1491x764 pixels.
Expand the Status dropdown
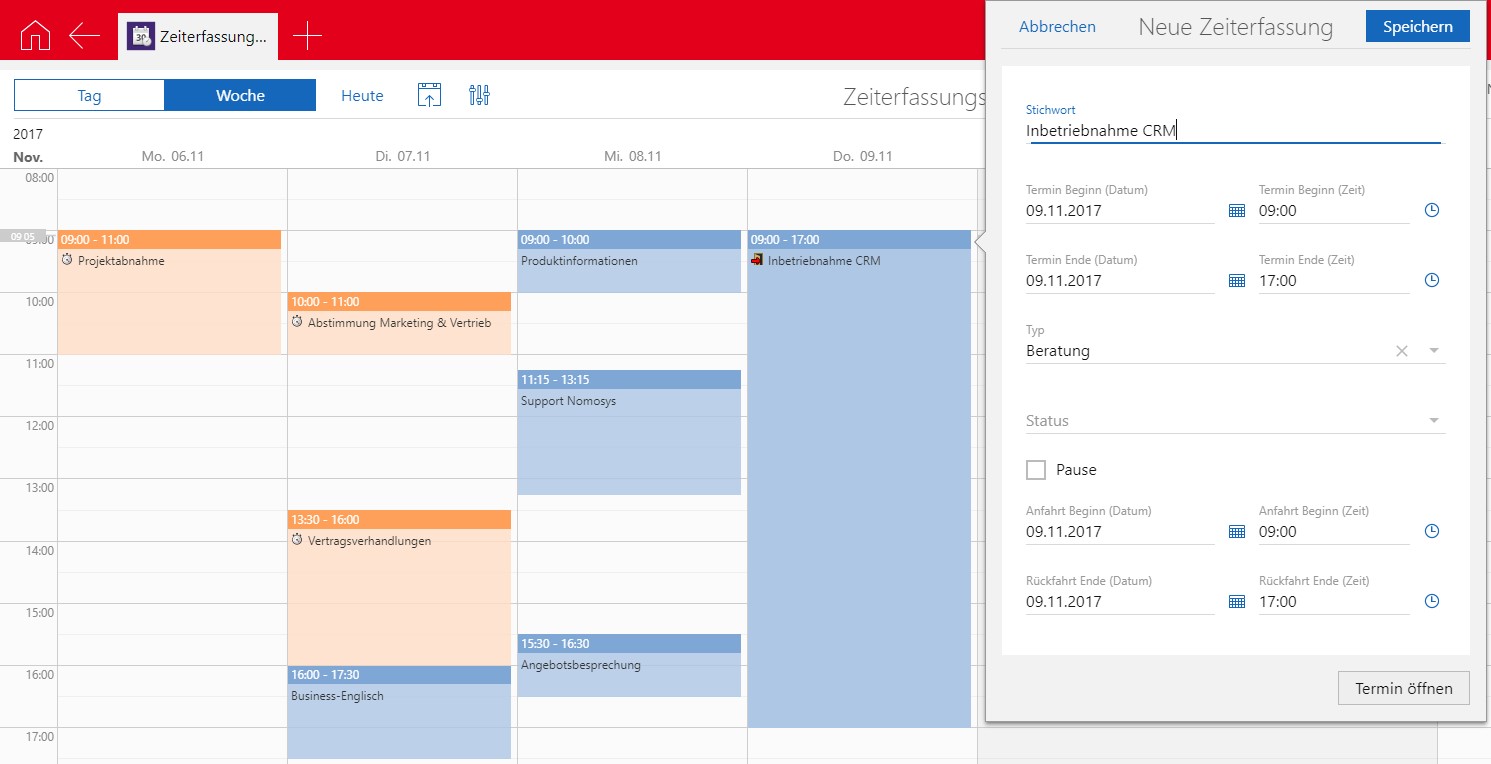[x=1434, y=421]
